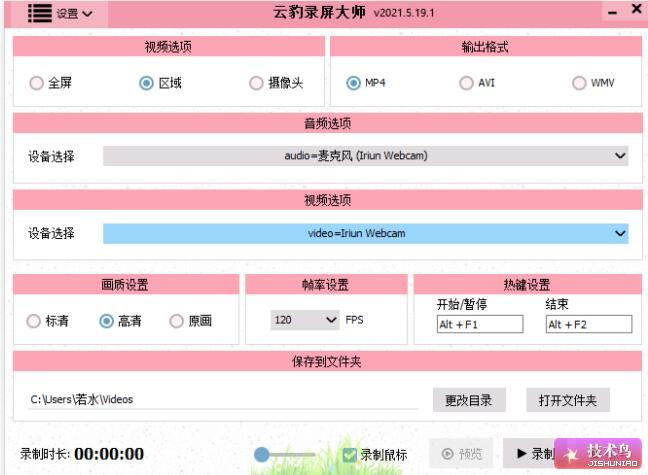648x475 pixels.
Task: Click the 视频选项 header above recording modes
Action: tap(168, 47)
